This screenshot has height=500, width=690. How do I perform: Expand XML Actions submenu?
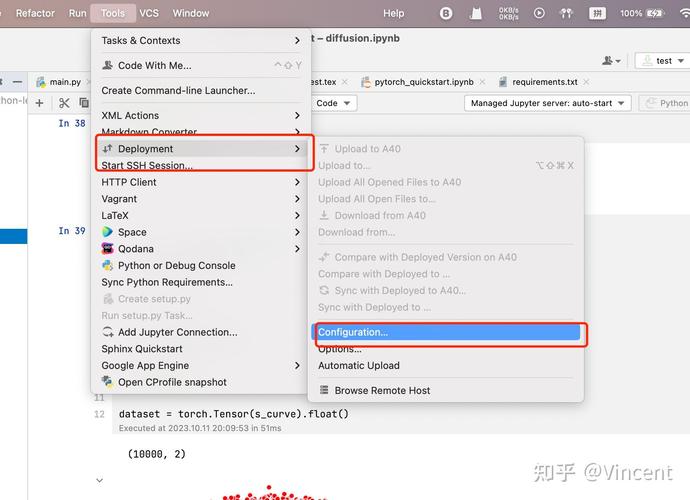point(201,116)
